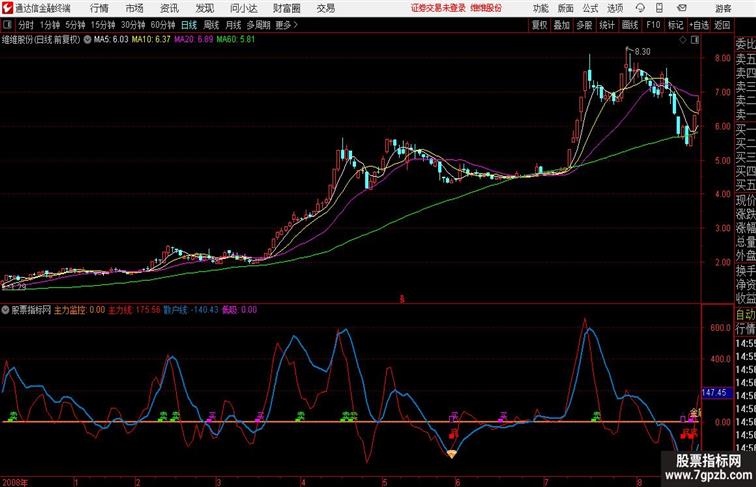
Task: Click the 标记 toolbar button
Action: tap(675, 25)
